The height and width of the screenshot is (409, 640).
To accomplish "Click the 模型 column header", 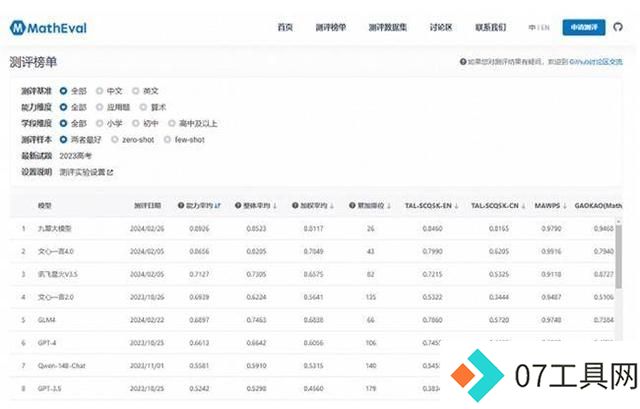I will coord(44,205).
